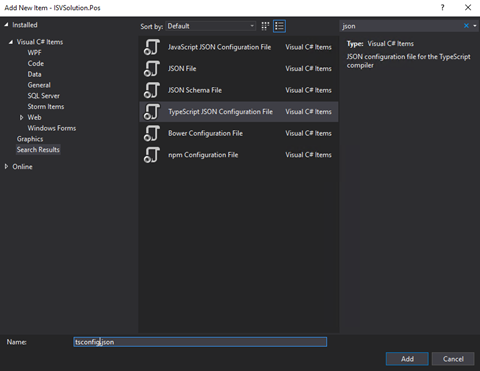Select the 'Bower Configuration File' row text
480x371 pixels.
(205, 133)
